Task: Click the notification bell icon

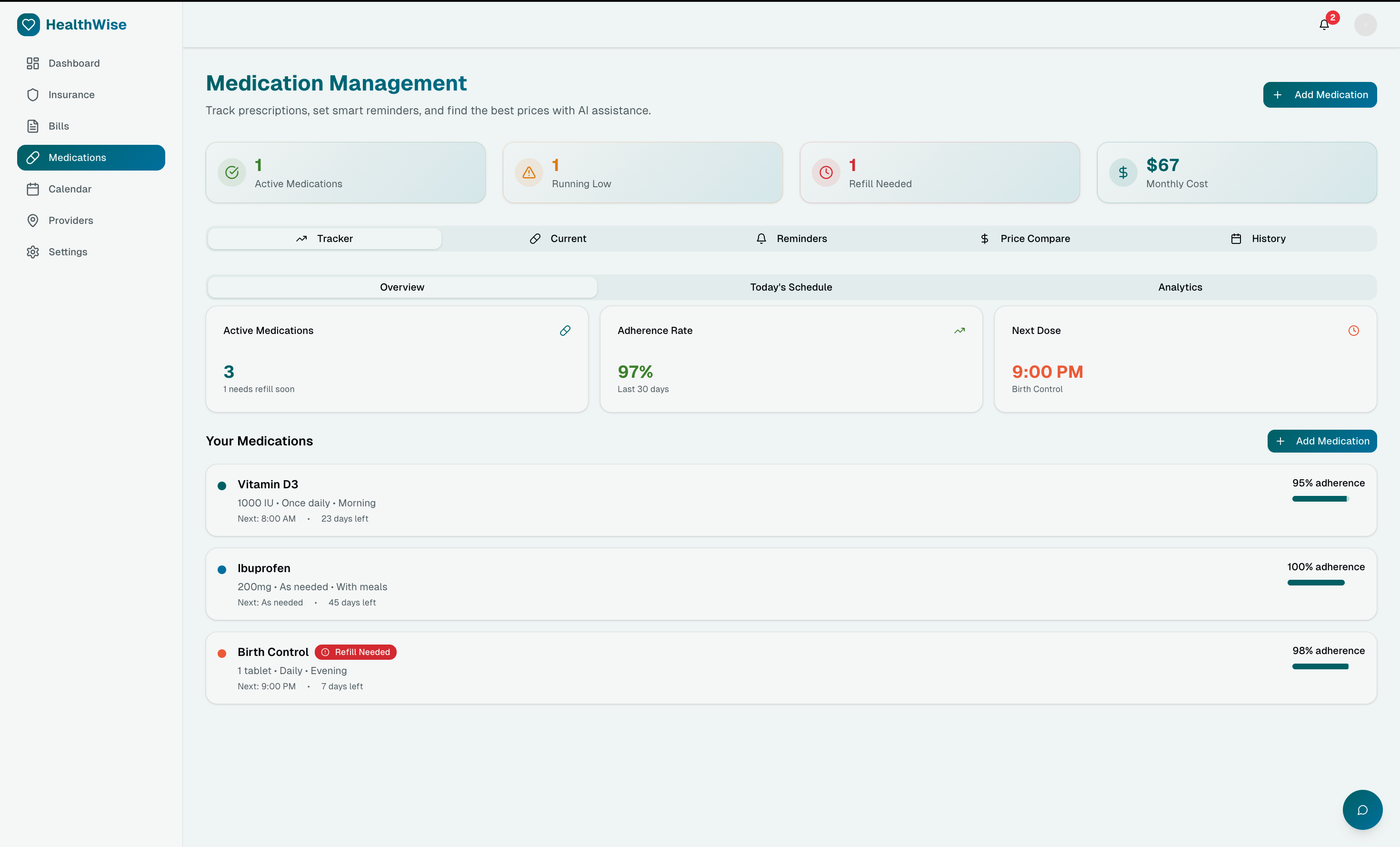Action: pos(1324,24)
